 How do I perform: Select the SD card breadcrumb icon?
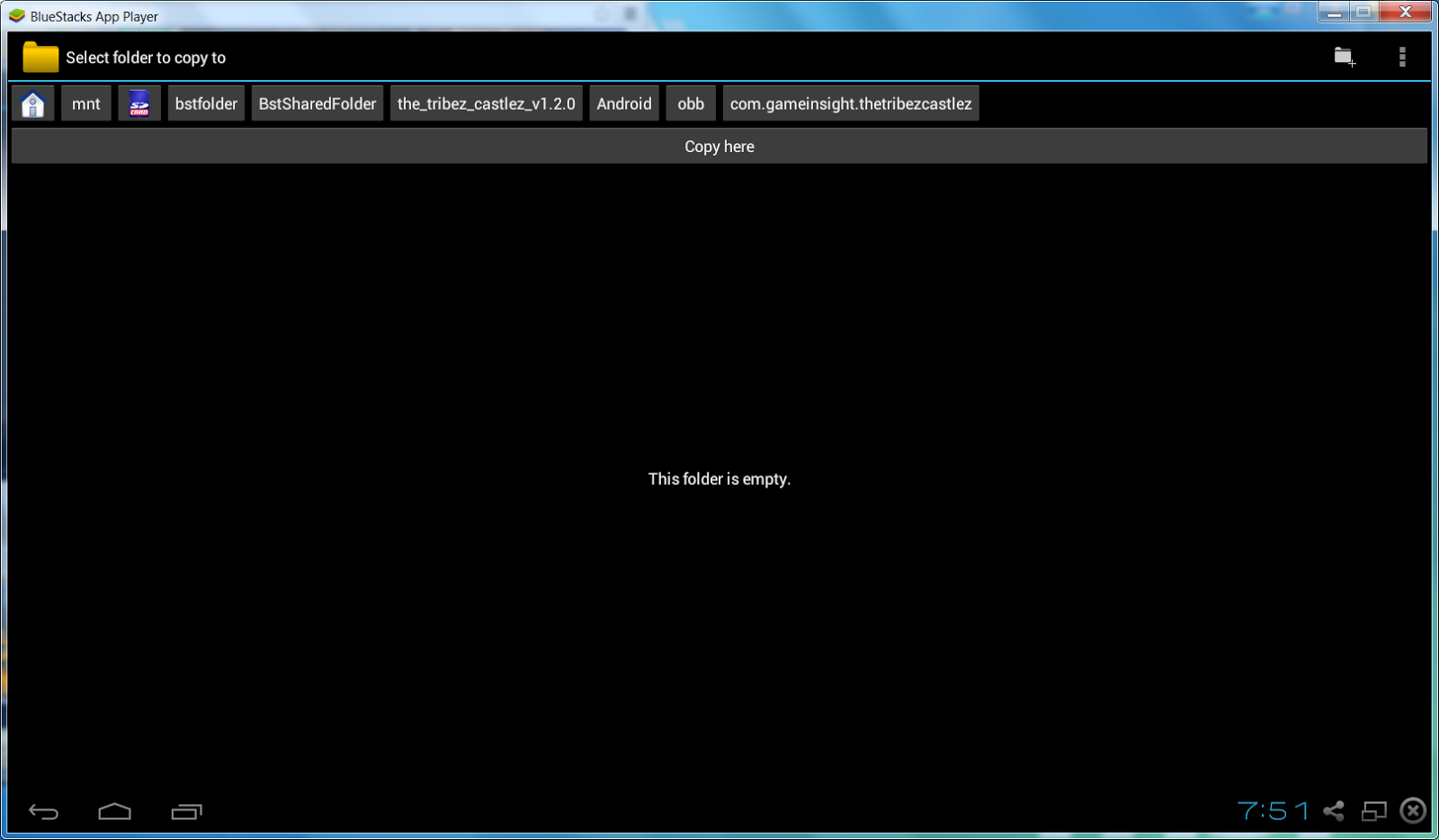pos(139,103)
